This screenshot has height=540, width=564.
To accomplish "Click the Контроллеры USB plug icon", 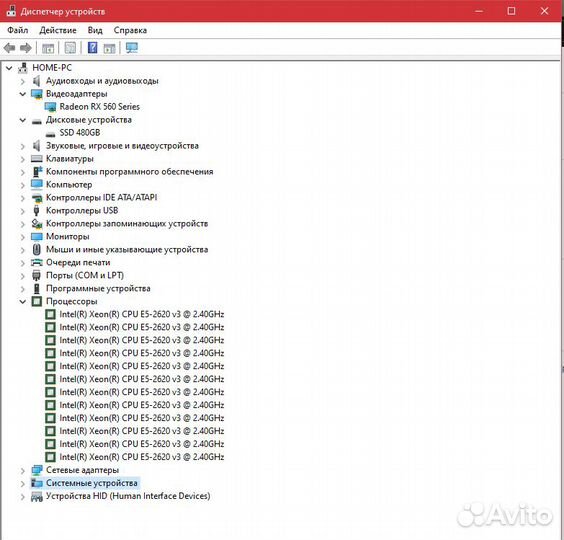I will click(x=36, y=210).
